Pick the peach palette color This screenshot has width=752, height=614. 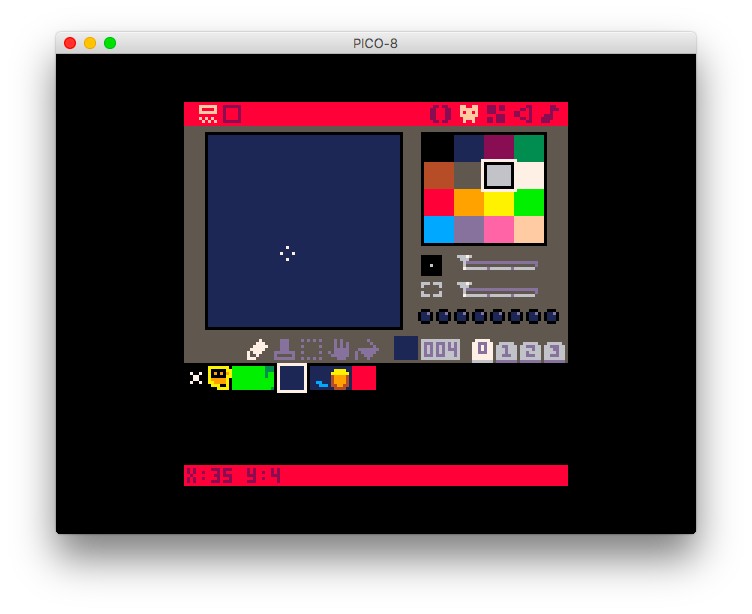coord(529,230)
